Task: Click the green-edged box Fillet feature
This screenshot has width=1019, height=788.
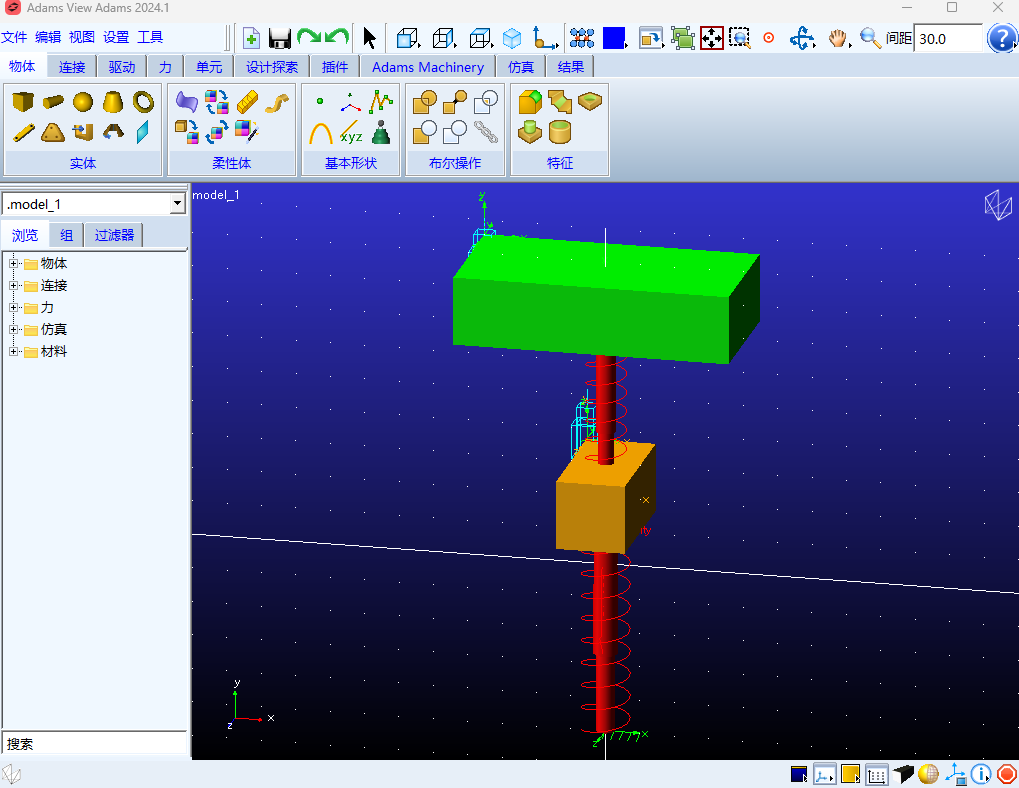Action: 530,102
